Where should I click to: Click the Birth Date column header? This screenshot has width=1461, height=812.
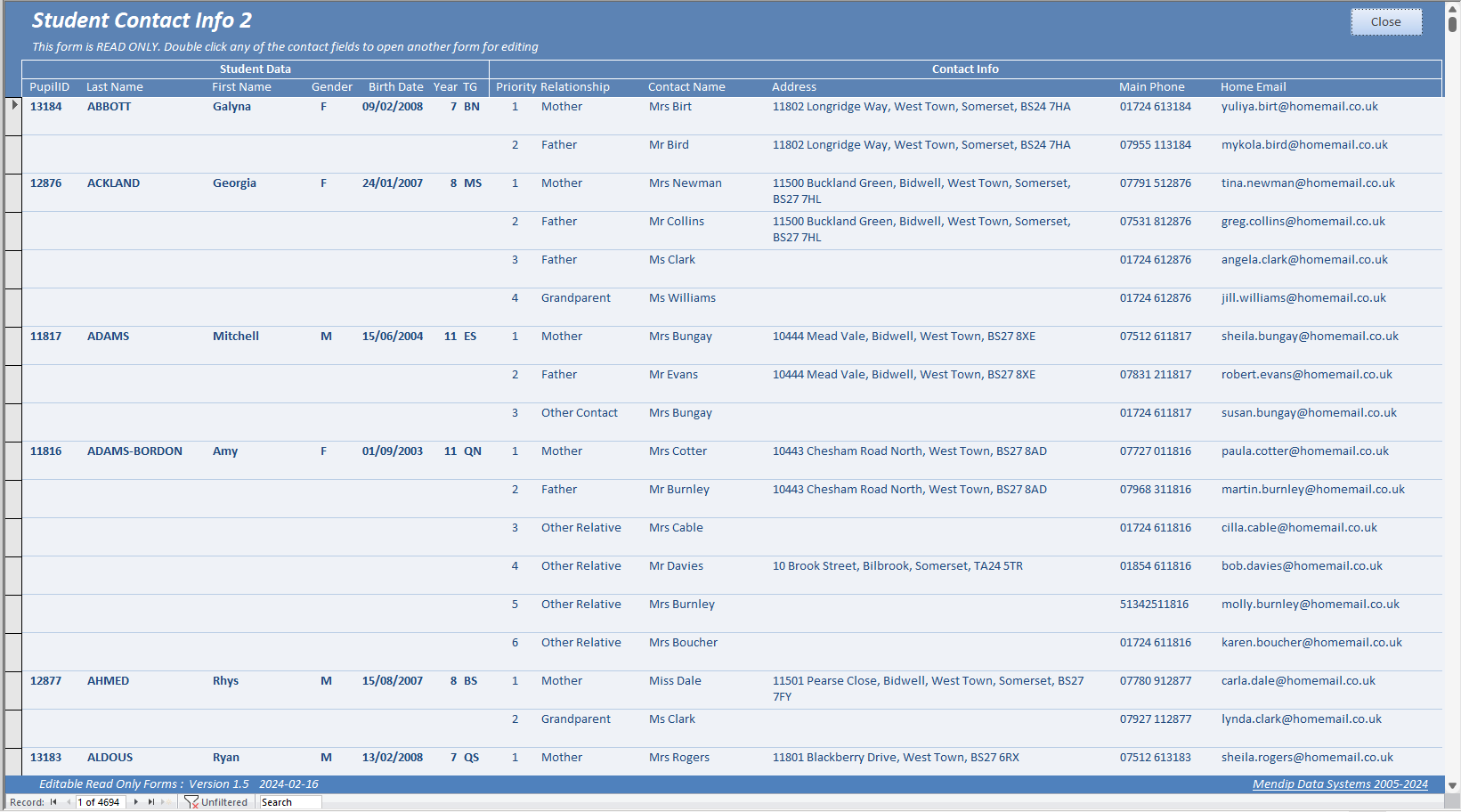click(x=396, y=87)
